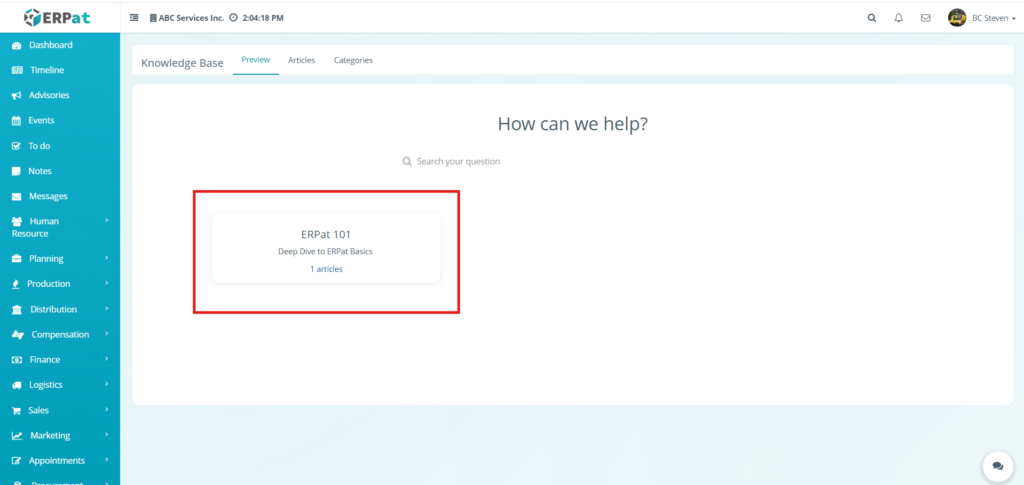Open the notifications bell icon

click(x=898, y=18)
